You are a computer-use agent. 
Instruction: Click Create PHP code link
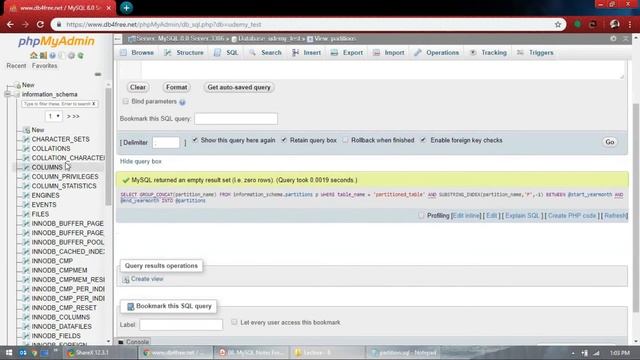(572, 216)
